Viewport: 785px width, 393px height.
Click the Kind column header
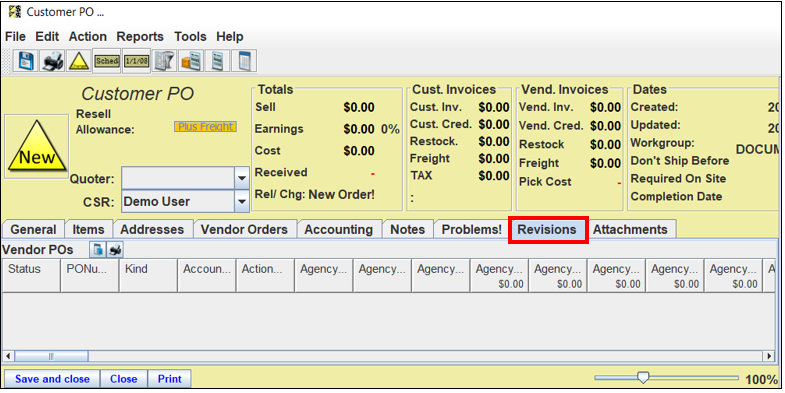(x=148, y=275)
